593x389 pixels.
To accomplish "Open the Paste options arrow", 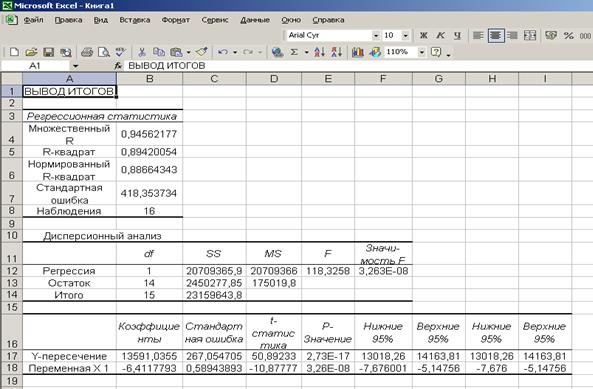I will click(188, 52).
